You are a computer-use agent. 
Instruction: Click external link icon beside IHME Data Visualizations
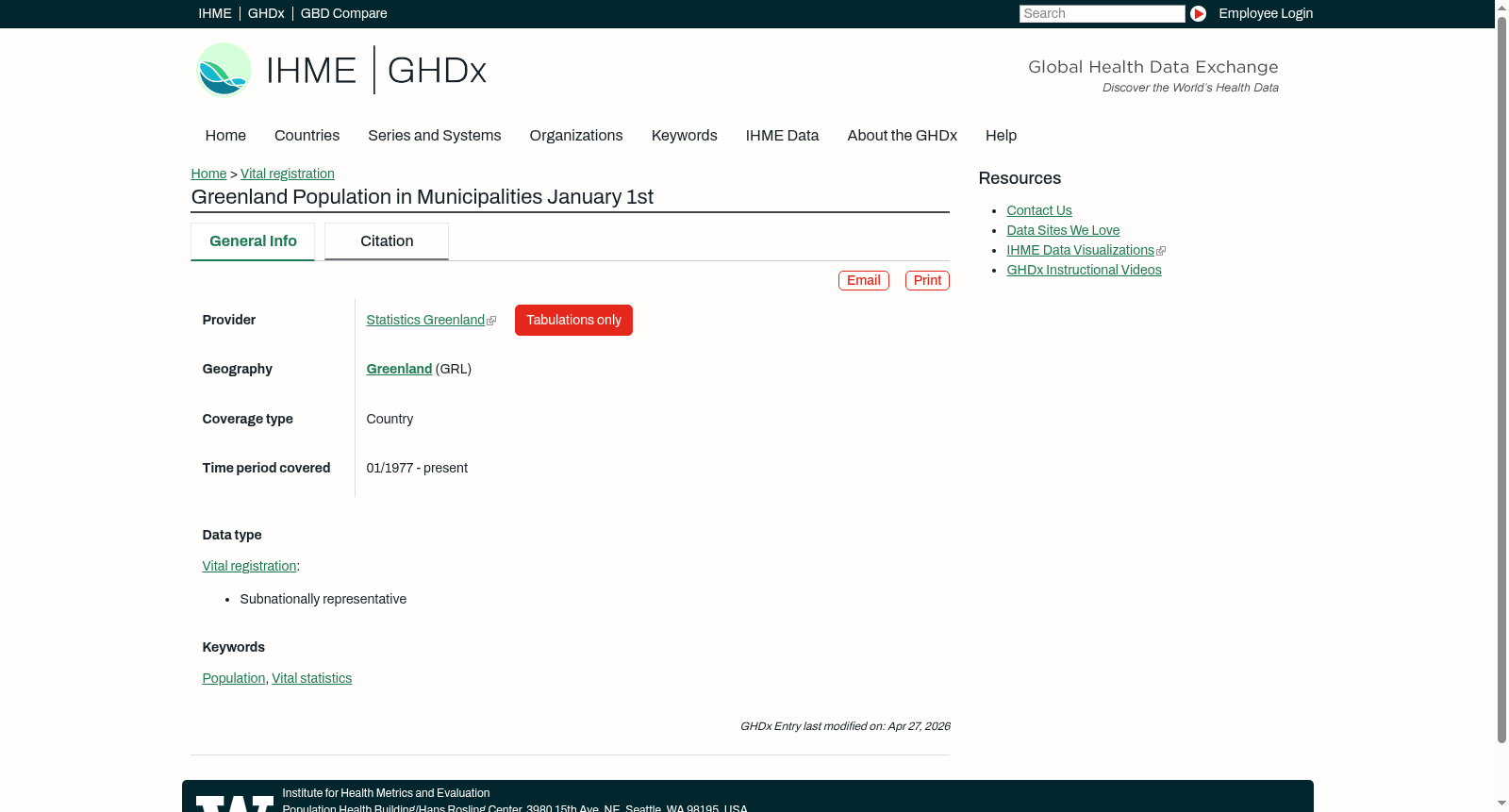click(x=1161, y=251)
